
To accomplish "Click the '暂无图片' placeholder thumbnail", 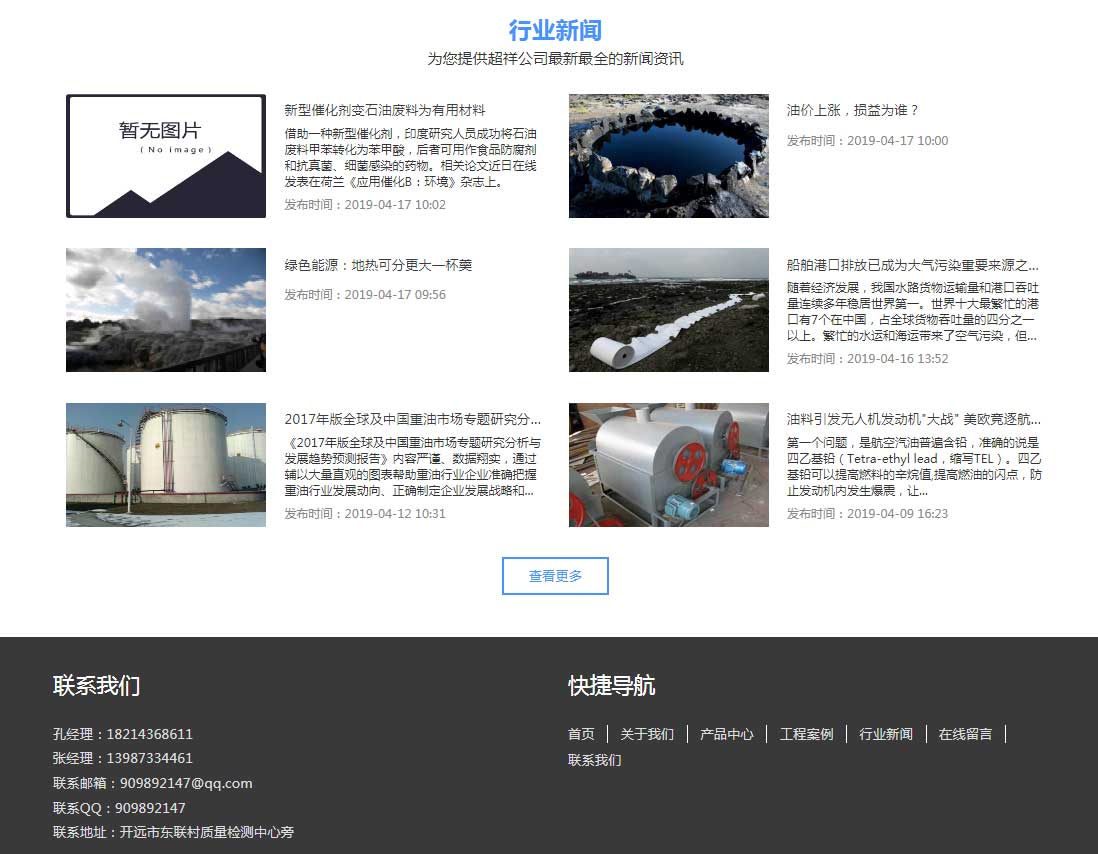I will (166, 156).
